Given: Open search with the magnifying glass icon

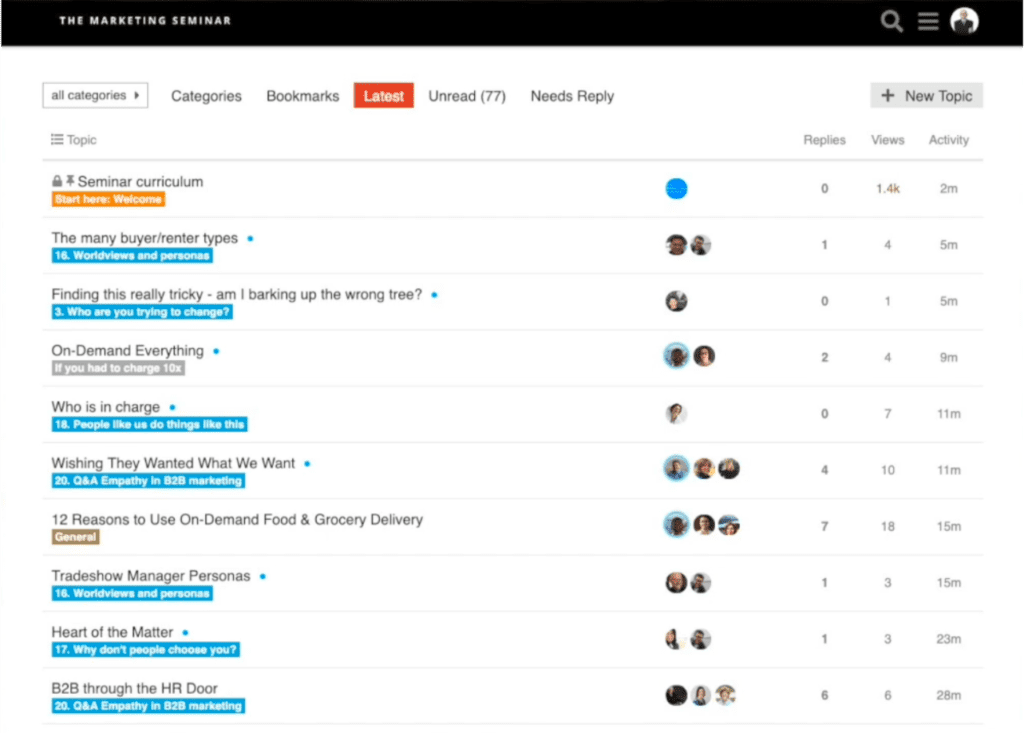Looking at the screenshot, I should point(891,21).
